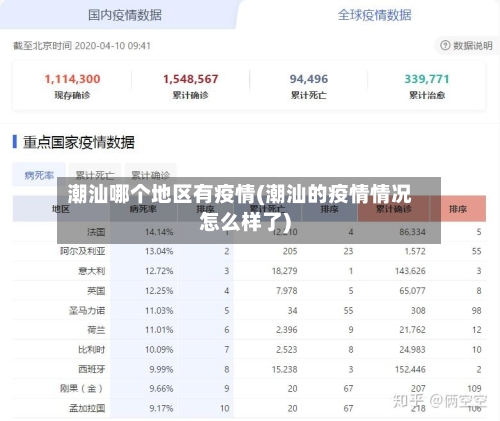Click the 308 confirmed cell for 圣马力诺
The width and height of the screenshot is (500, 421).
[418, 310]
